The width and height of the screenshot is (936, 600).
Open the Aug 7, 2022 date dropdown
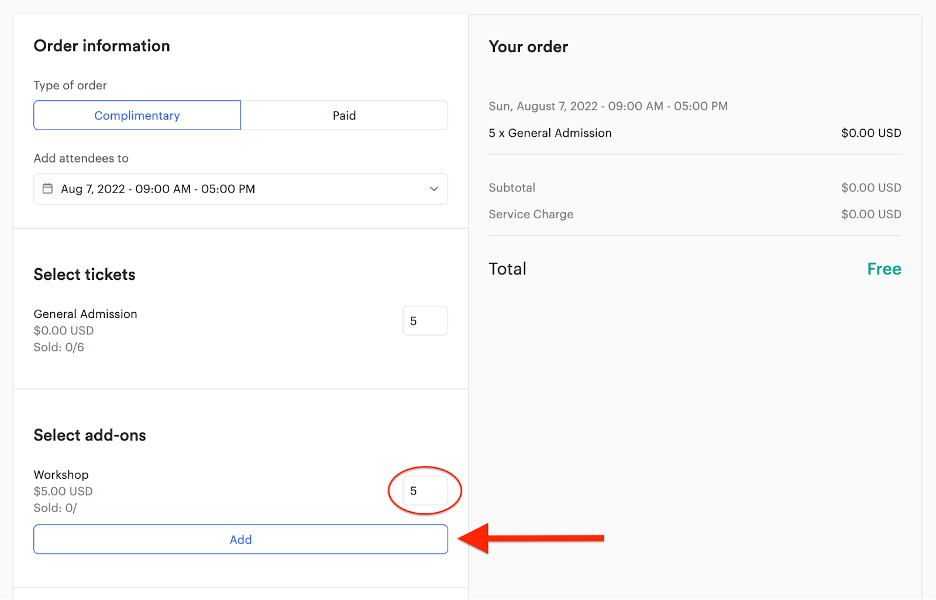click(x=241, y=189)
